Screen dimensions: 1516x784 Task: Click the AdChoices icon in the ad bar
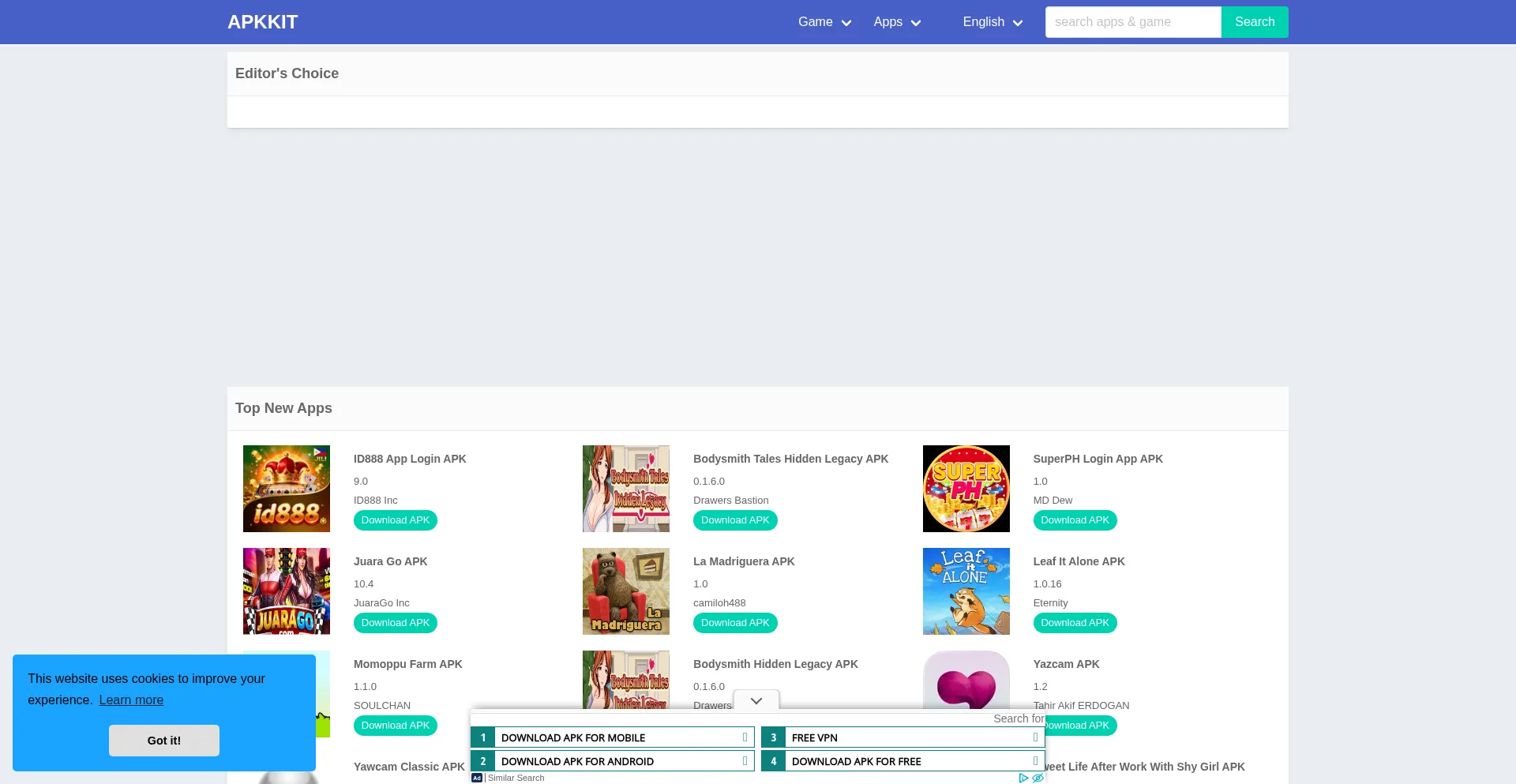1023,778
